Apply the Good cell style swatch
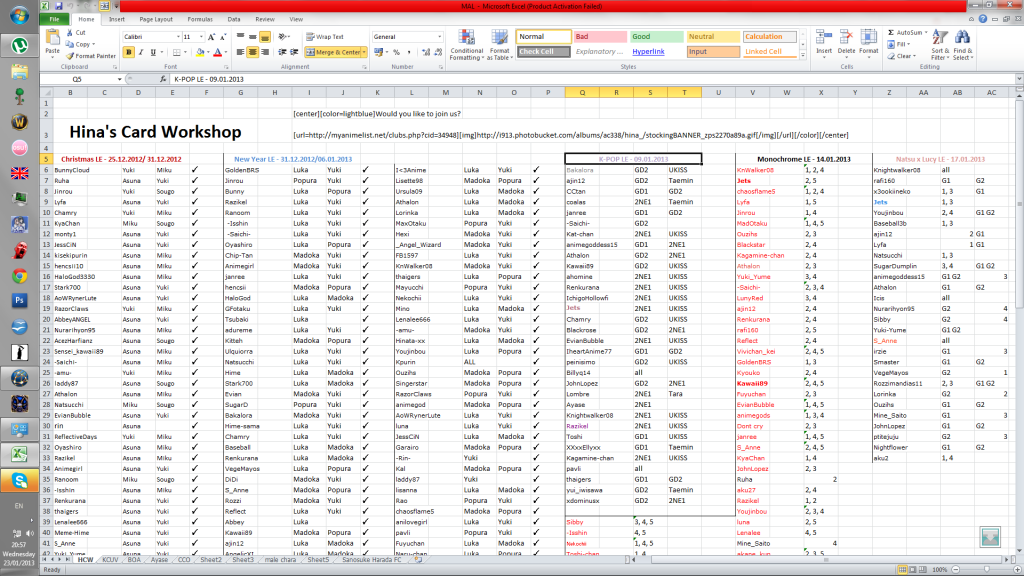 point(655,37)
